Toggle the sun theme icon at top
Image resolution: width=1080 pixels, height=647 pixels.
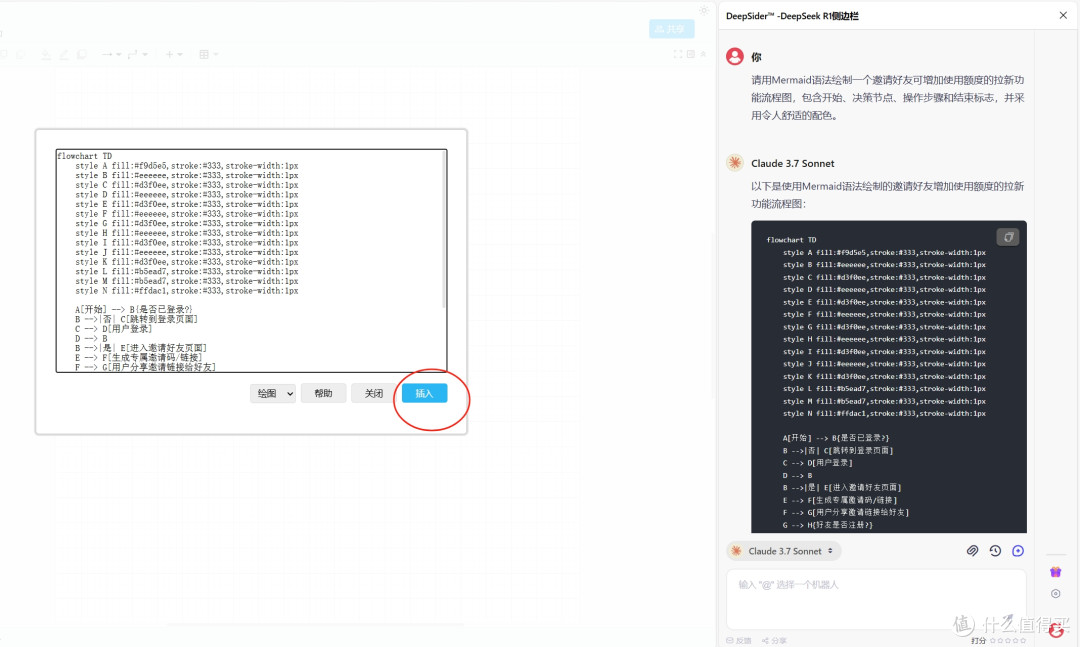(x=704, y=10)
